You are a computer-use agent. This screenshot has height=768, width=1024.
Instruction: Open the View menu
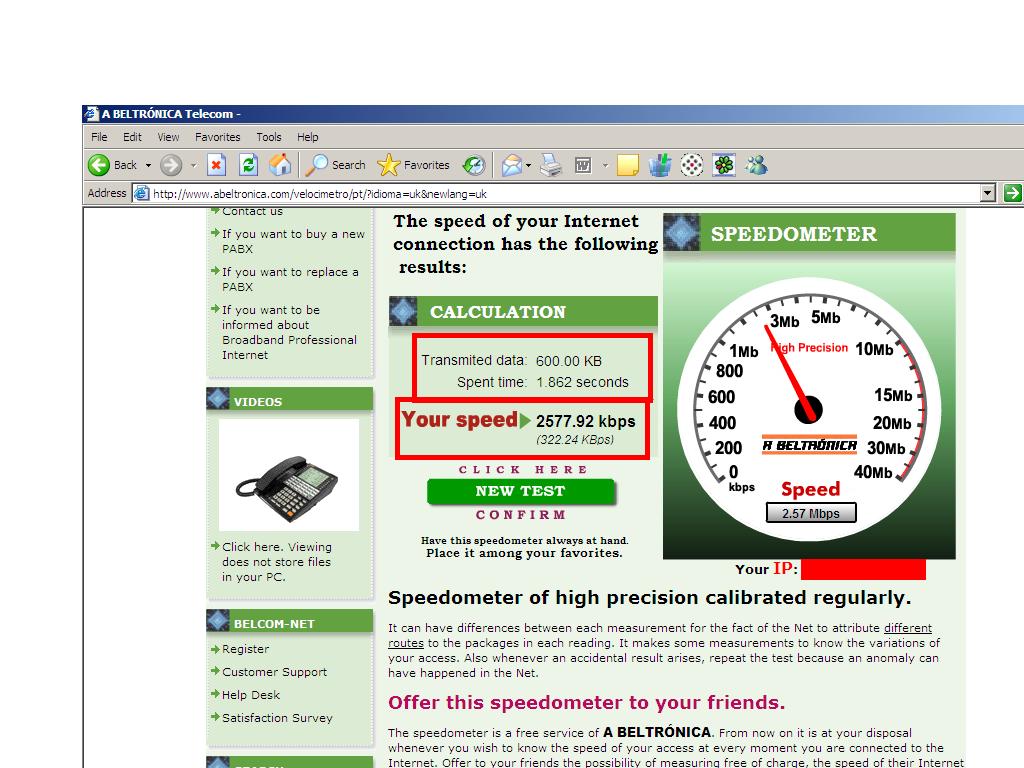[168, 137]
